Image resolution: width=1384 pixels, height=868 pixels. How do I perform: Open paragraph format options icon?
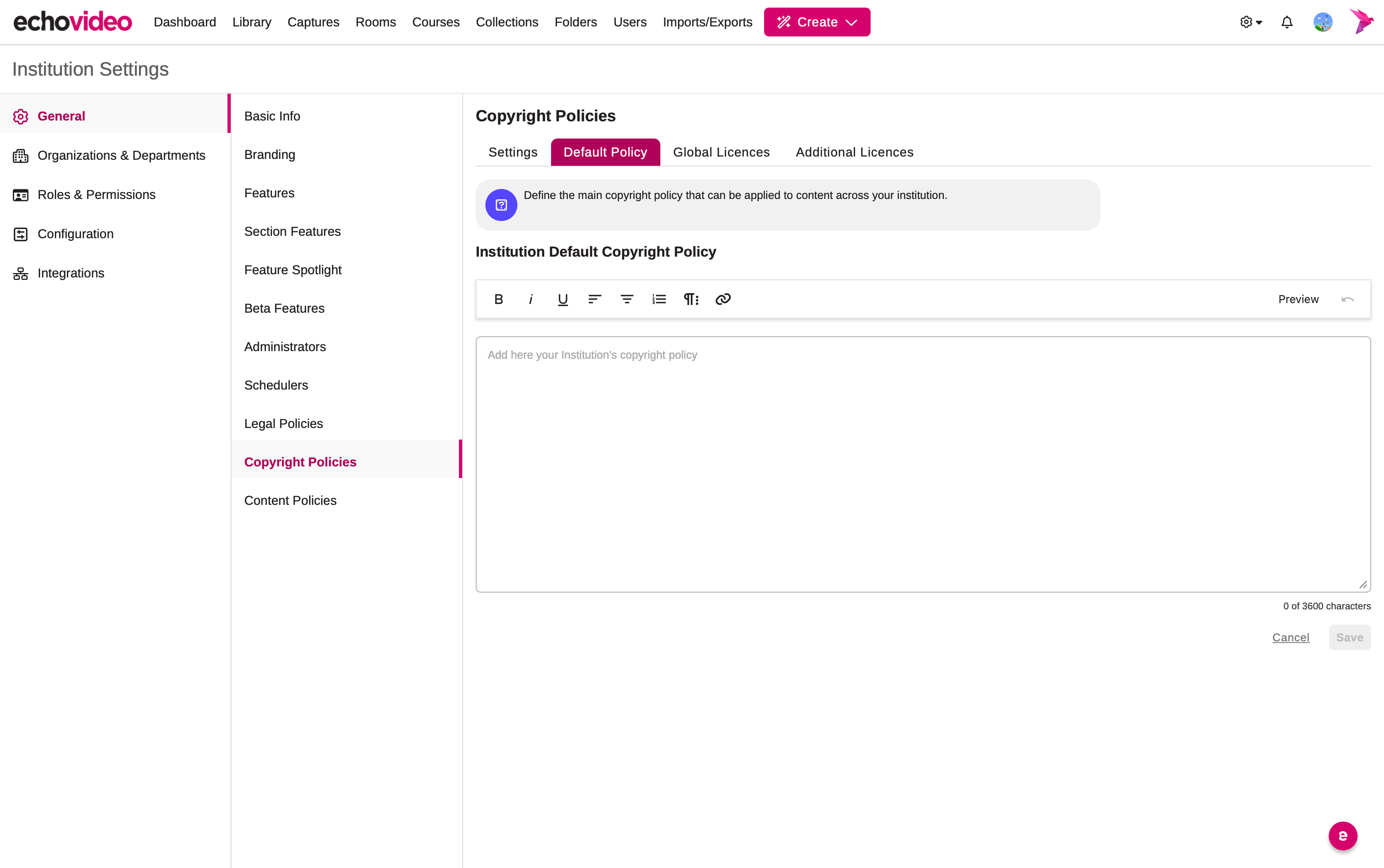[691, 299]
